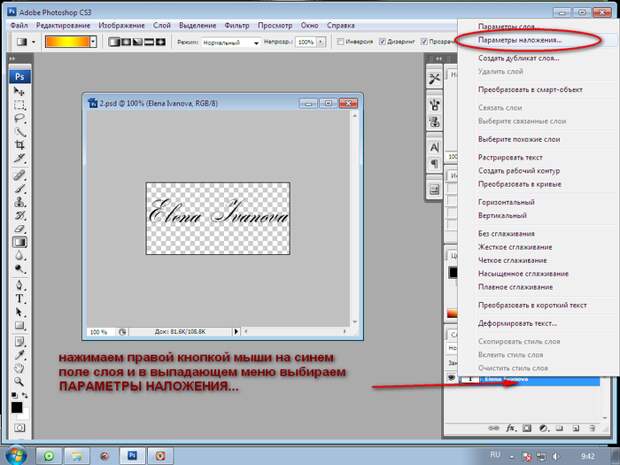Toggle the Прозрачность checkbox
The image size is (620, 465).
pyautogui.click(x=424, y=42)
